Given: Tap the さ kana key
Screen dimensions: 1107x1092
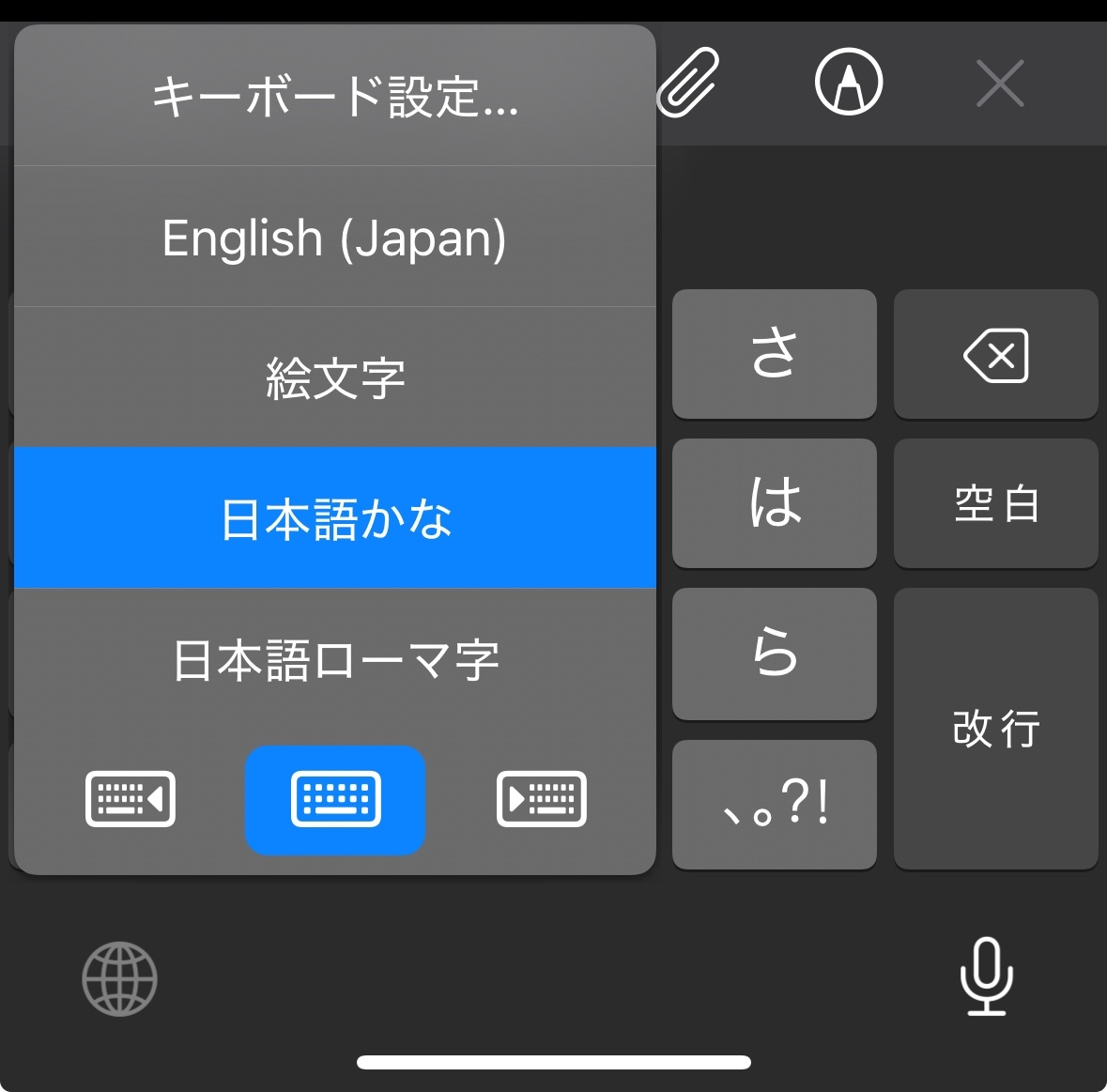Looking at the screenshot, I should 775,354.
